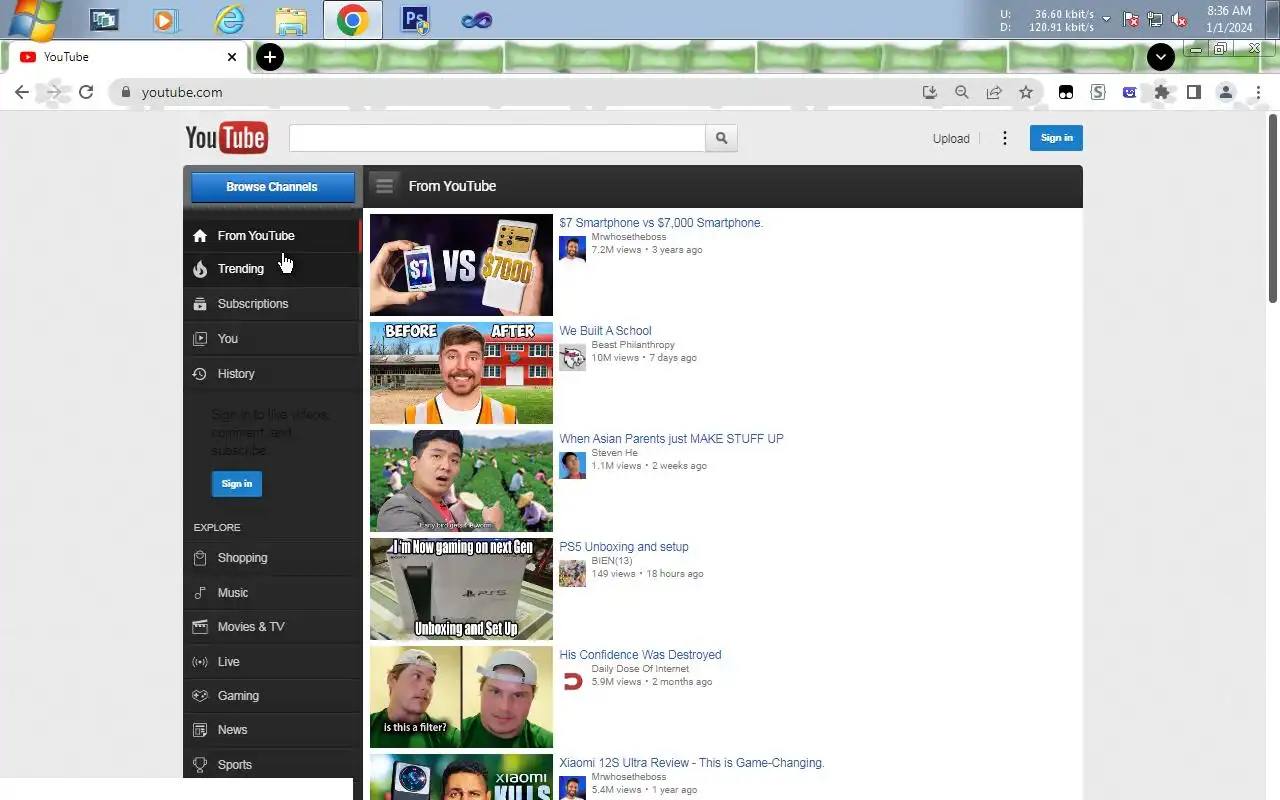Click the page vertical scrollbar thumb
This screenshot has width=1280, height=800.
click(x=1273, y=210)
